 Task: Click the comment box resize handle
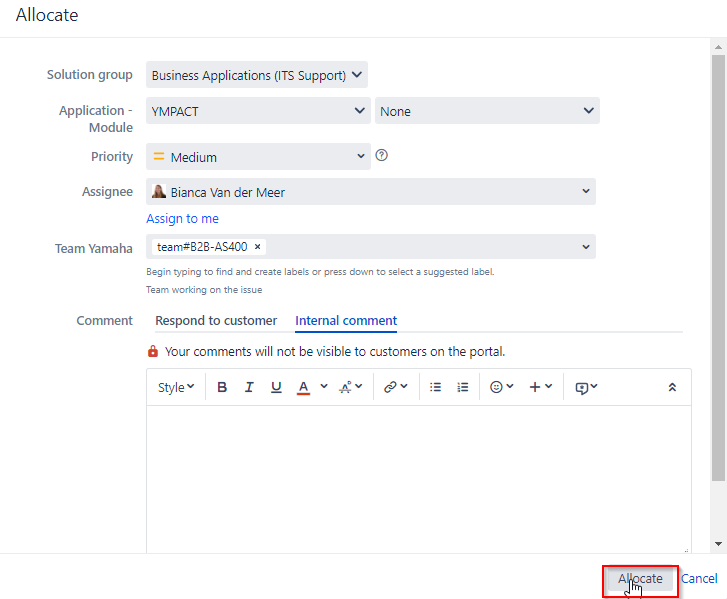pos(686,550)
